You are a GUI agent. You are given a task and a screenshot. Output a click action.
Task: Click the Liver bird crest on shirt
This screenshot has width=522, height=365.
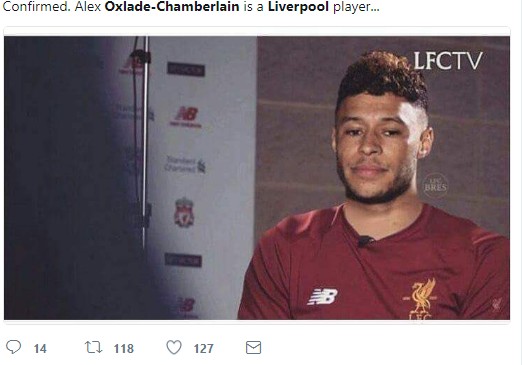point(421,298)
